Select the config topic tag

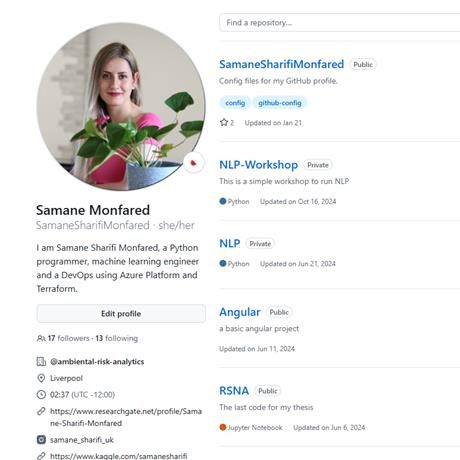coord(235,103)
